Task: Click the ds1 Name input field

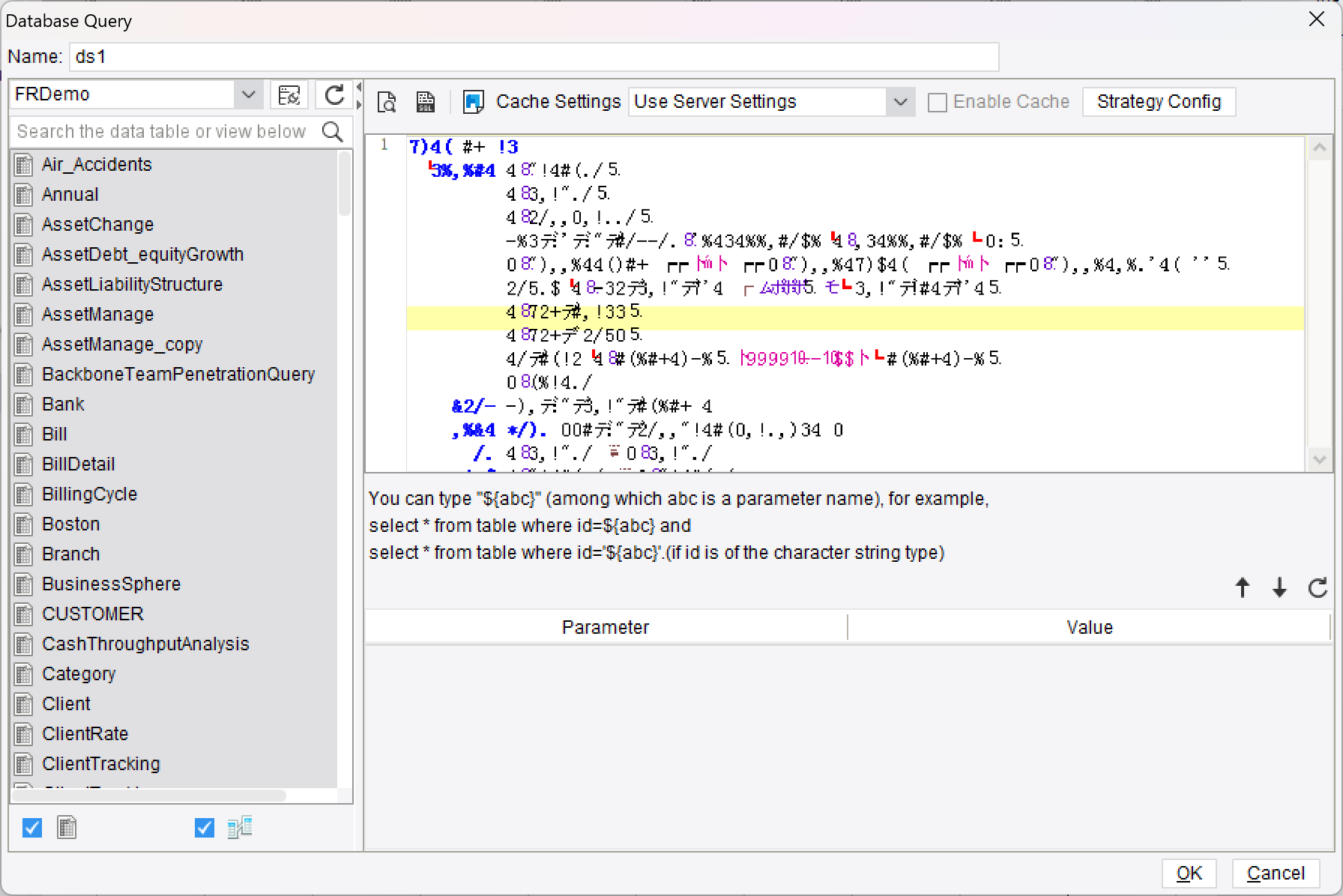Action: [534, 57]
